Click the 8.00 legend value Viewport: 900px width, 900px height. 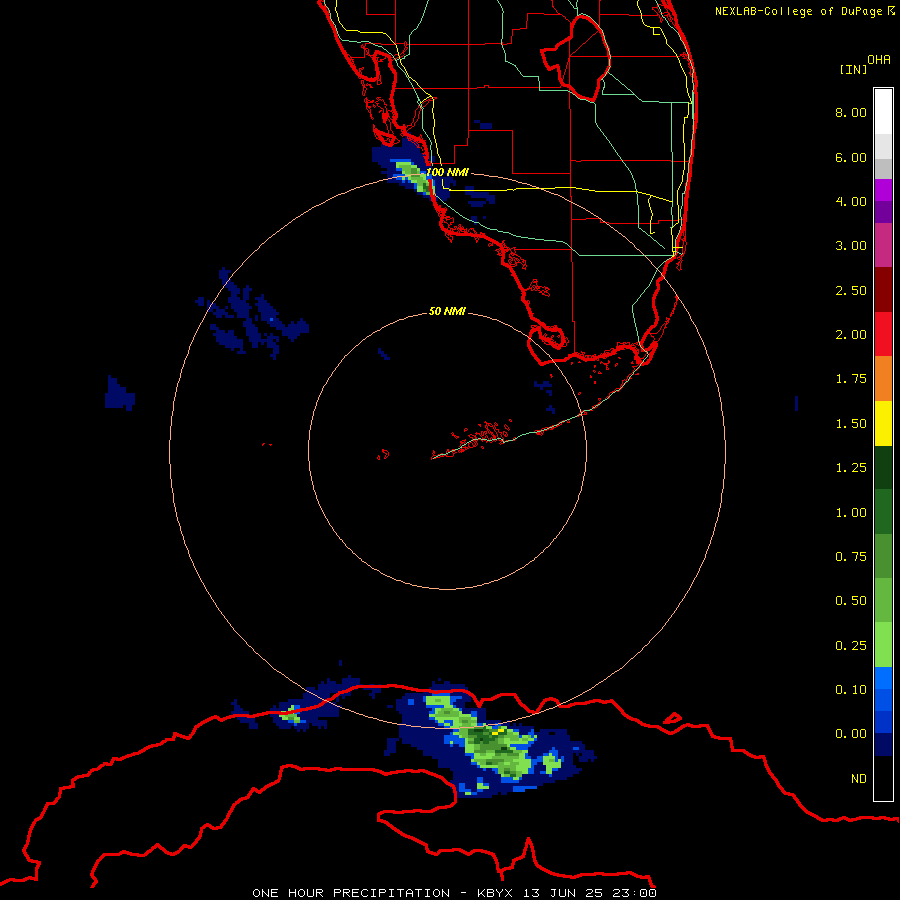[x=851, y=112]
